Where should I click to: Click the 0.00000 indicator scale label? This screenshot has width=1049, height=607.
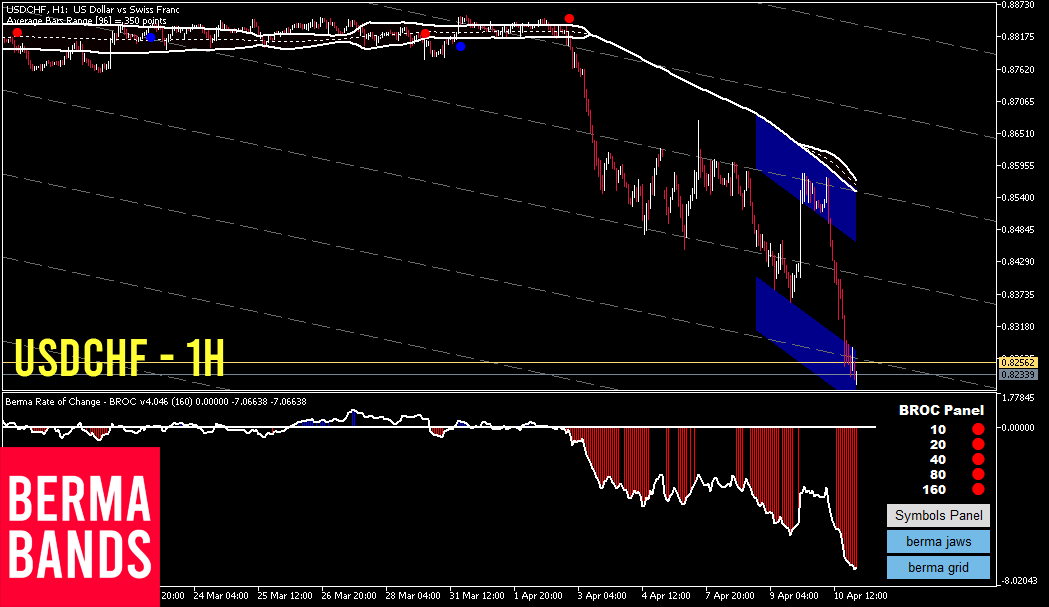coord(1018,427)
